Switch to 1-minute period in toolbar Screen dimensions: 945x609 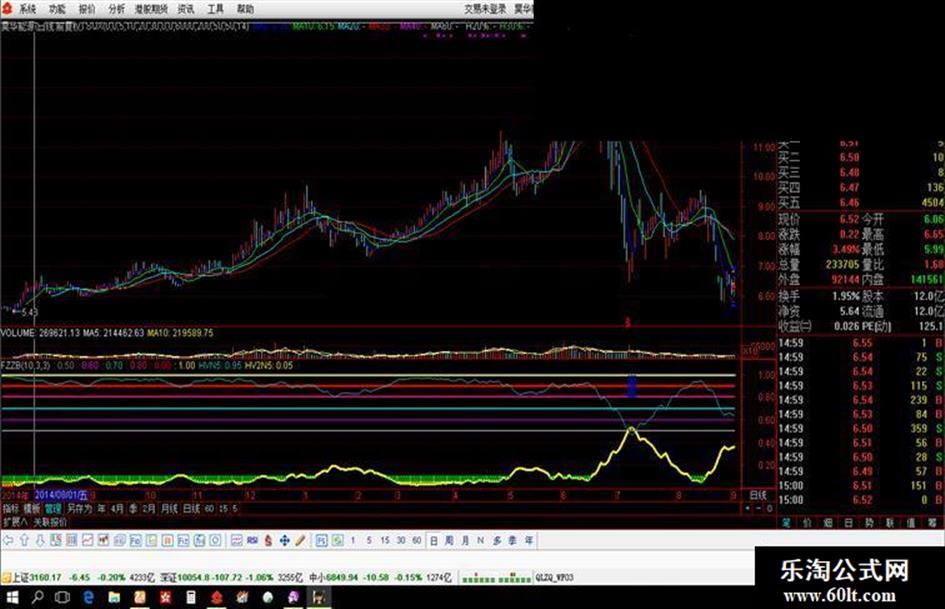click(353, 540)
